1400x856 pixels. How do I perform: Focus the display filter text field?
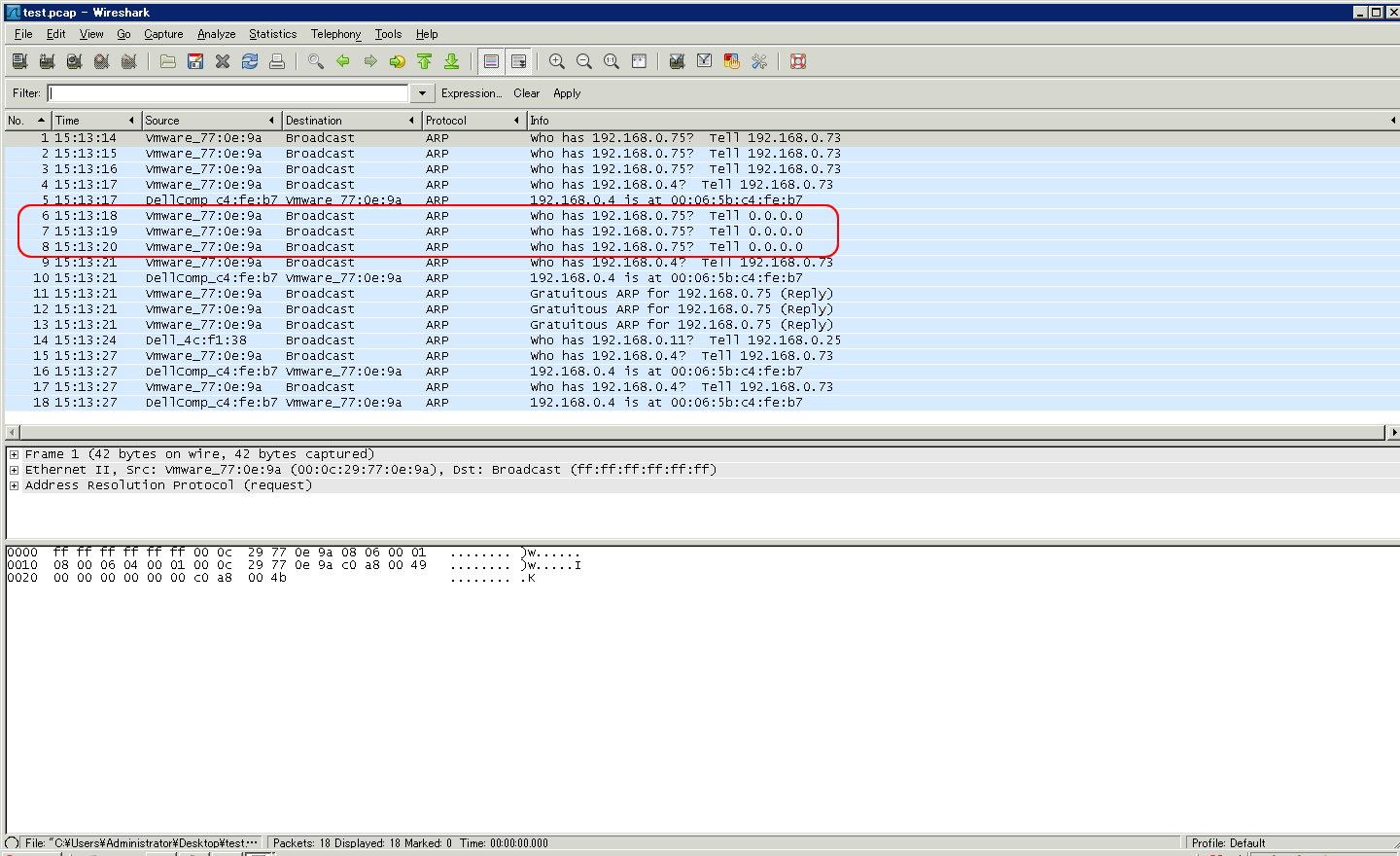pyautogui.click(x=228, y=93)
